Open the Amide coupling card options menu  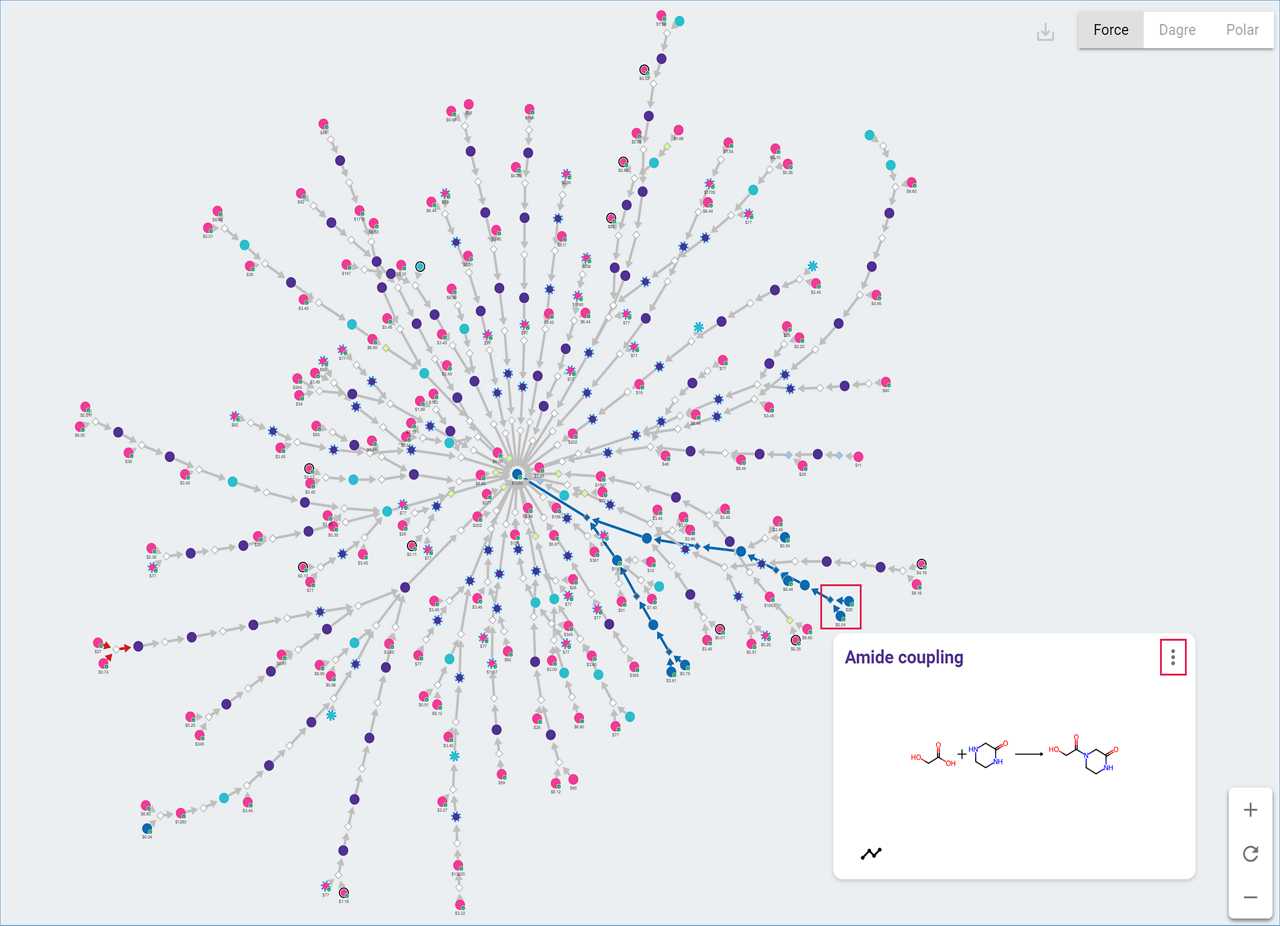click(x=1173, y=657)
